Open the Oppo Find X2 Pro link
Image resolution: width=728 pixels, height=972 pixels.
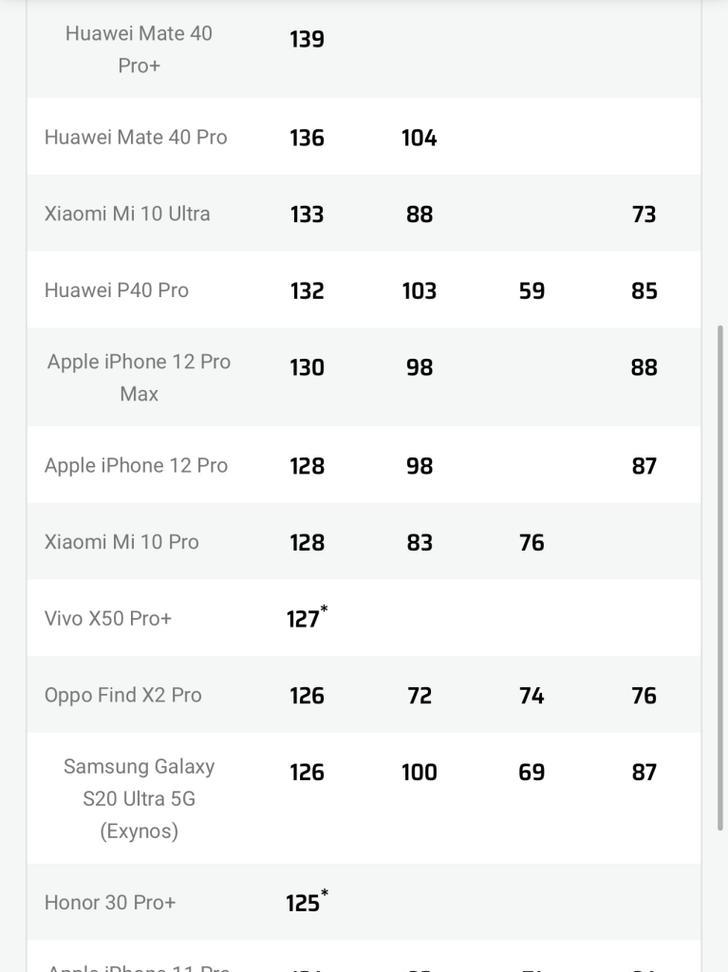(123, 695)
